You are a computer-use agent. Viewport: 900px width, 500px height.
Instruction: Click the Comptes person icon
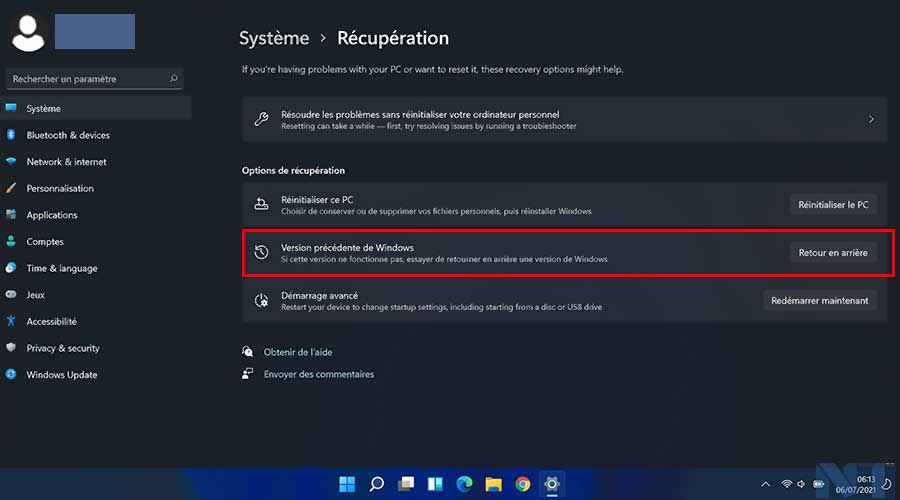11,241
